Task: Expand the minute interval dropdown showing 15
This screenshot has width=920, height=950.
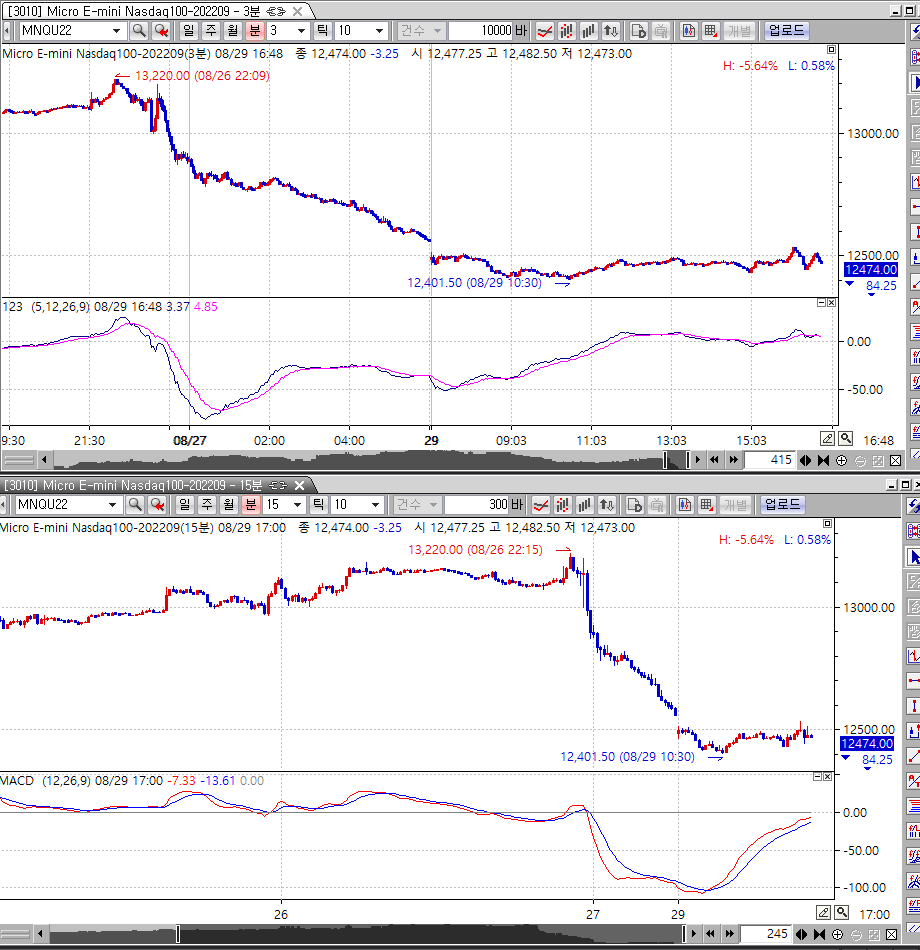Action: [x=298, y=505]
